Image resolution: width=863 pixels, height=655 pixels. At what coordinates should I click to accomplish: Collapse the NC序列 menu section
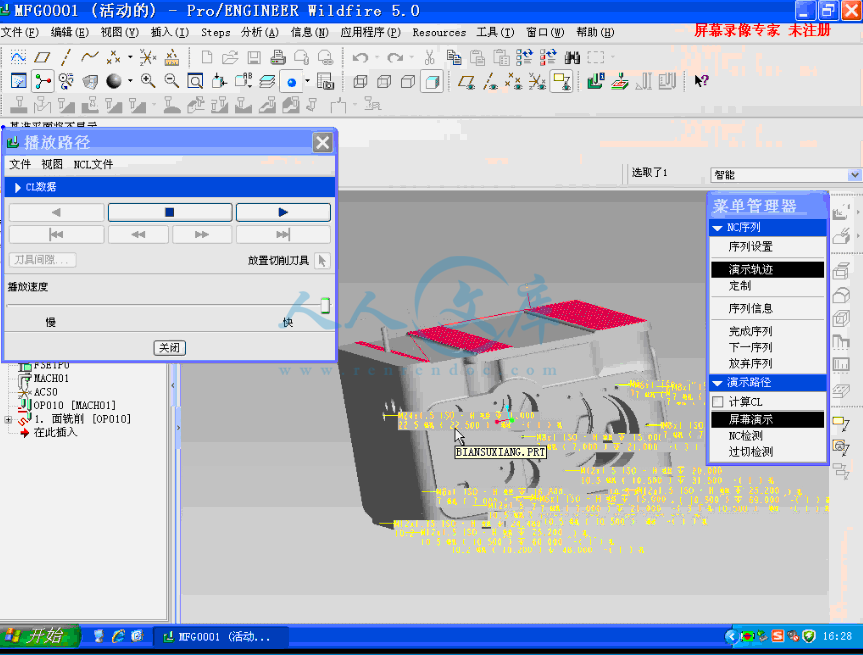pyautogui.click(x=718, y=227)
